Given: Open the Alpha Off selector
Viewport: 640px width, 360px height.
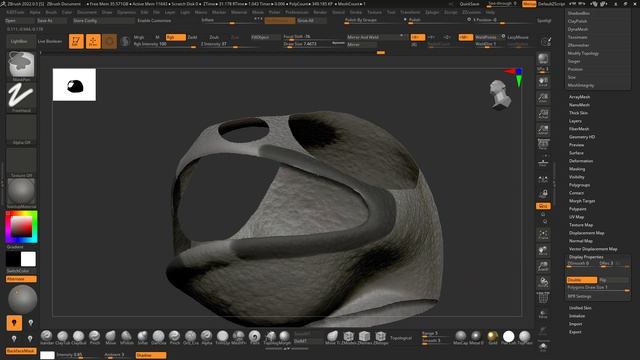Looking at the screenshot, I should pyautogui.click(x=21, y=130).
